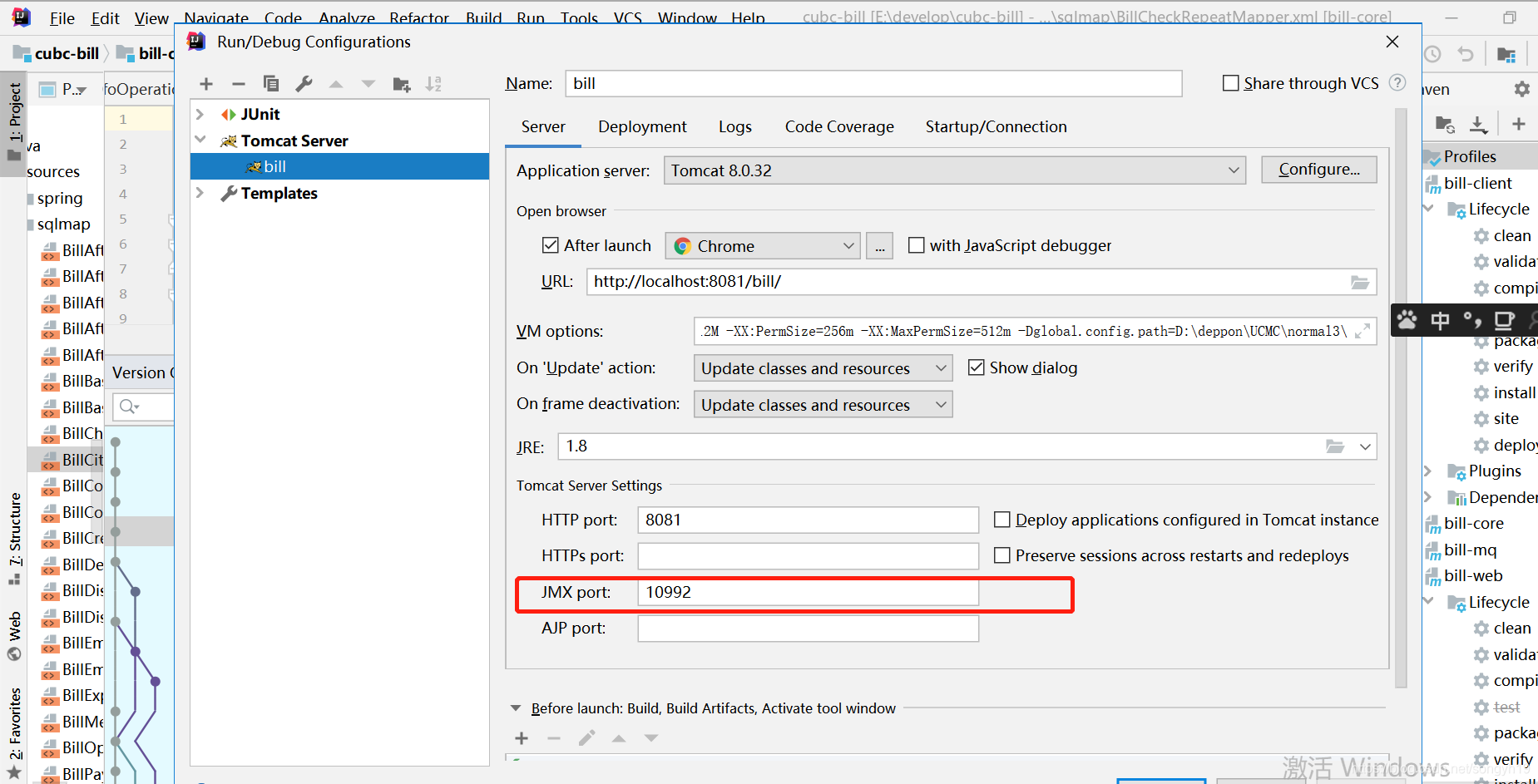Select bill-core module in Maven panel
Image resolution: width=1538 pixels, height=784 pixels.
(x=1473, y=524)
